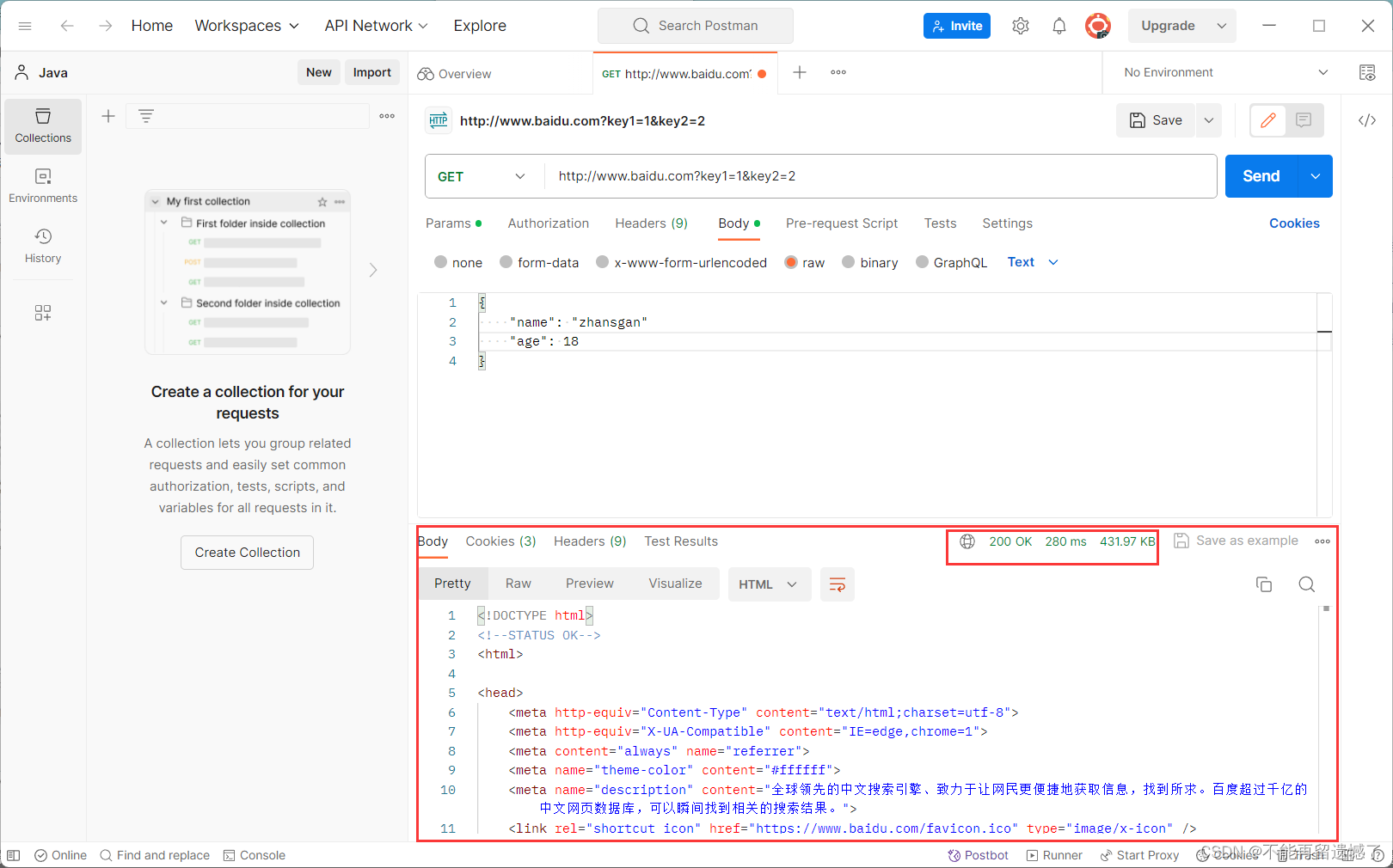Switch to the edit pencil mode

coord(1268,120)
